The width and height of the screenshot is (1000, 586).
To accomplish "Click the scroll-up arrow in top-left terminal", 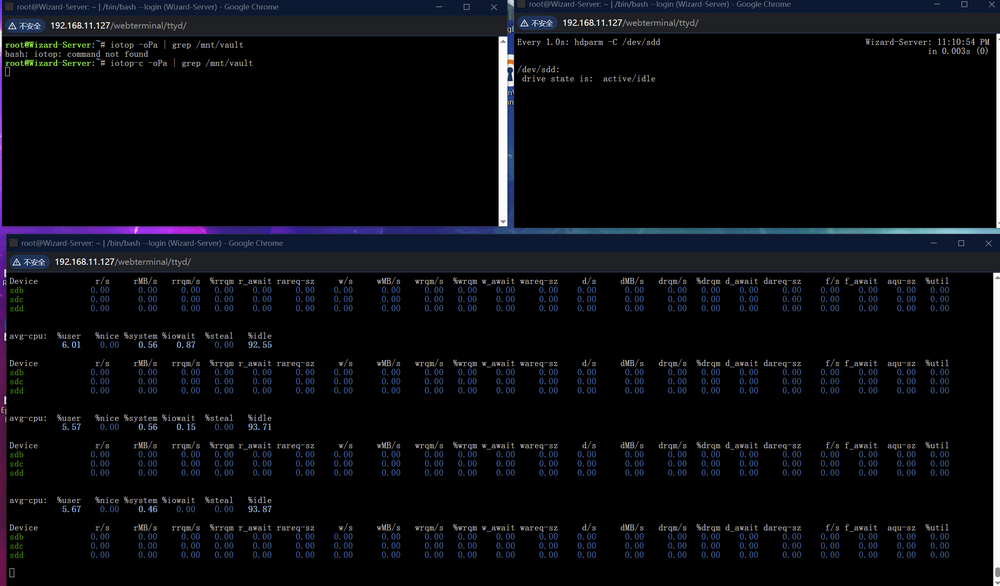I will point(503,41).
